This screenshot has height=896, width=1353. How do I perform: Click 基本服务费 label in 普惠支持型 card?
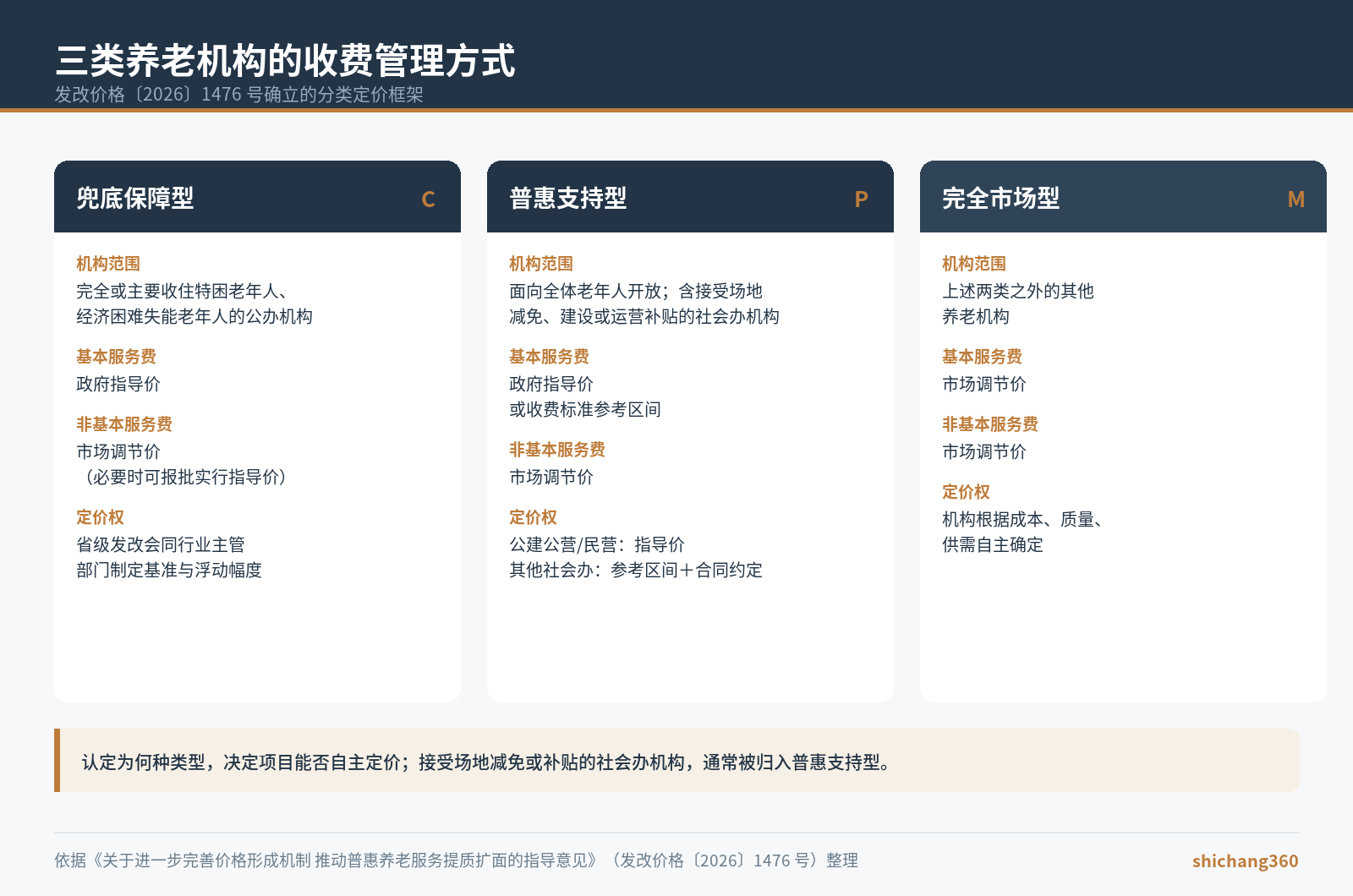pyautogui.click(x=549, y=357)
